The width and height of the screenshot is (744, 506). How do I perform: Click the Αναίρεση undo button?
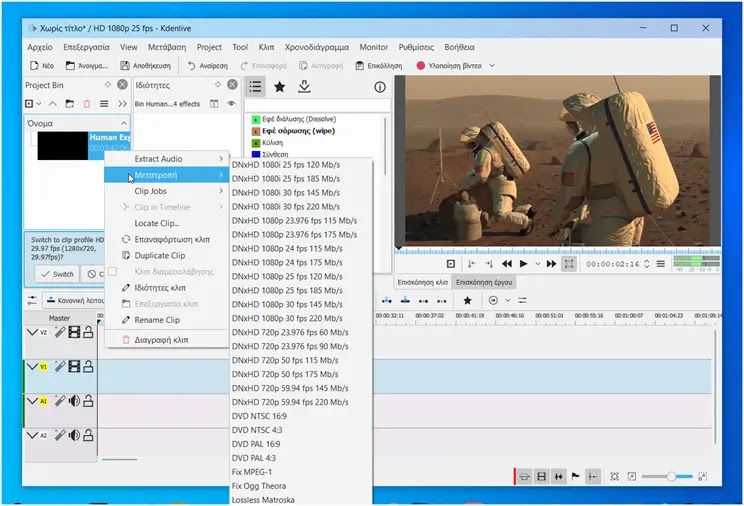pyautogui.click(x=208, y=66)
